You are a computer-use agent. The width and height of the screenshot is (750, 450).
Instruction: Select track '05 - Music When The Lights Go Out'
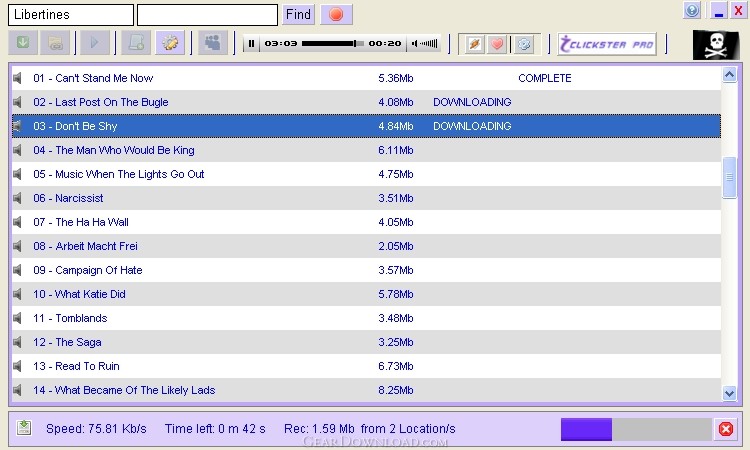[366, 174]
